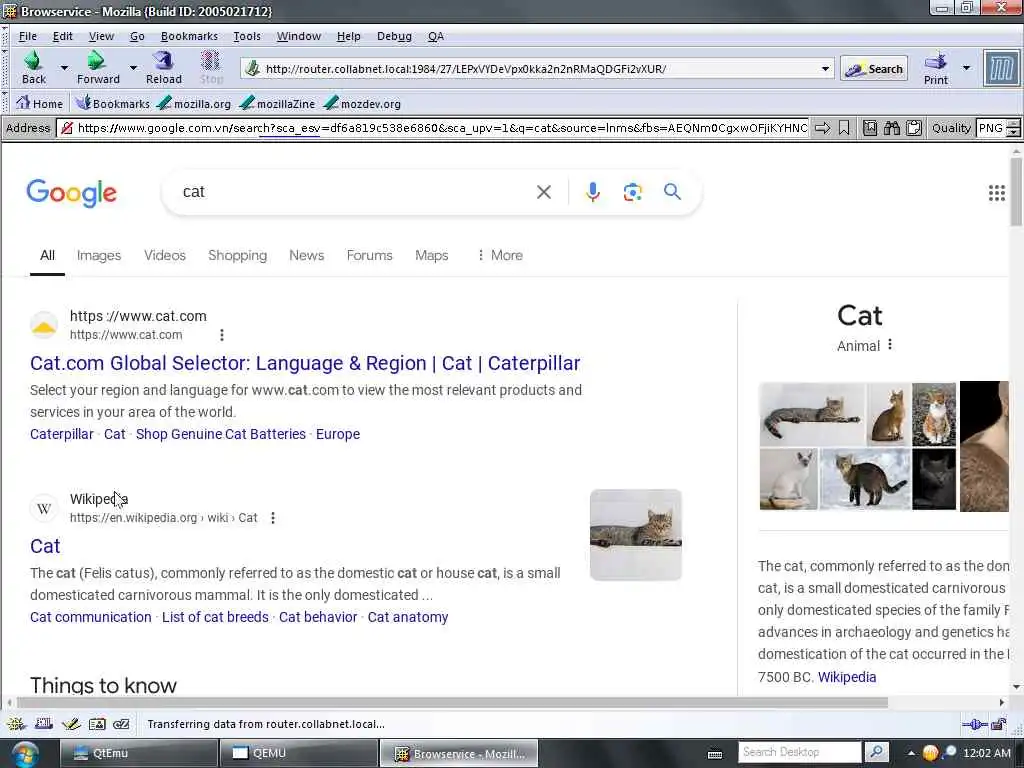The image size is (1024, 768).
Task: Click the Quality PNG stepper arrows
Action: pos(1014,128)
